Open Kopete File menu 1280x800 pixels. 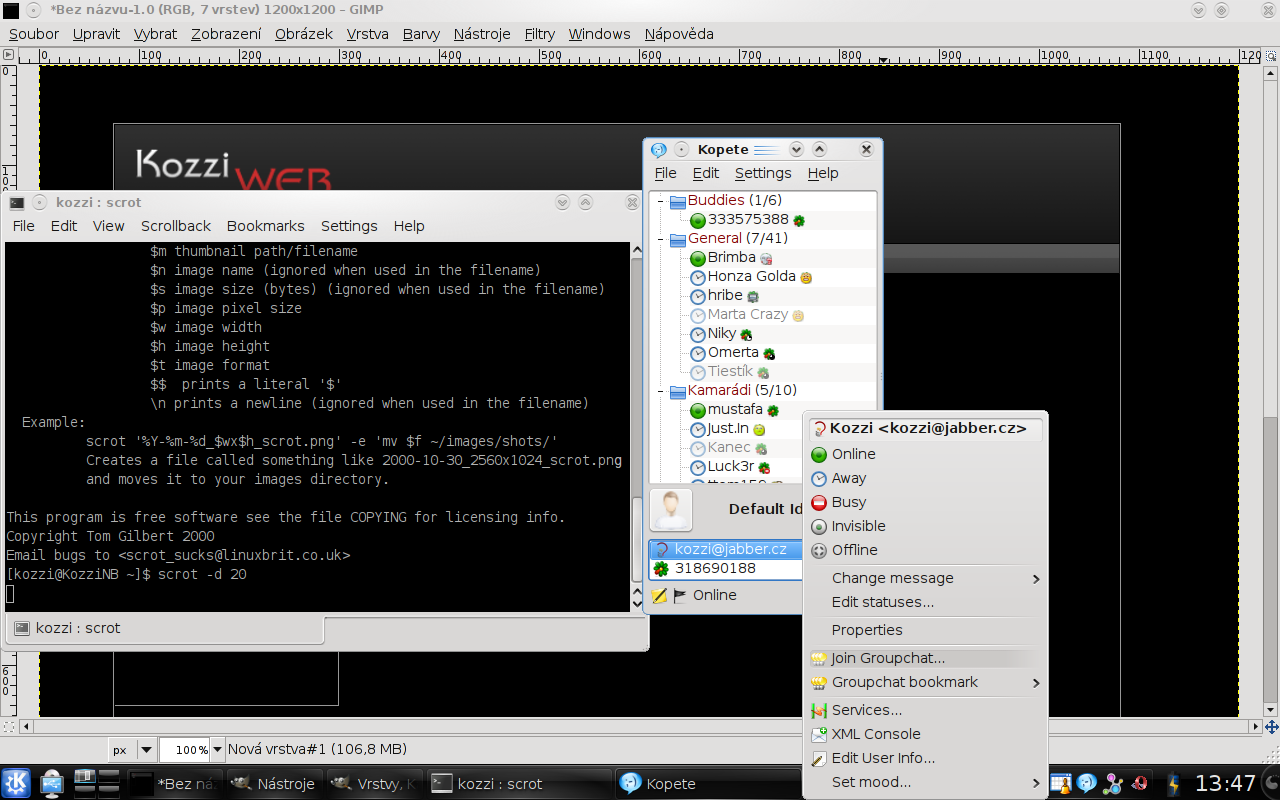(x=665, y=173)
